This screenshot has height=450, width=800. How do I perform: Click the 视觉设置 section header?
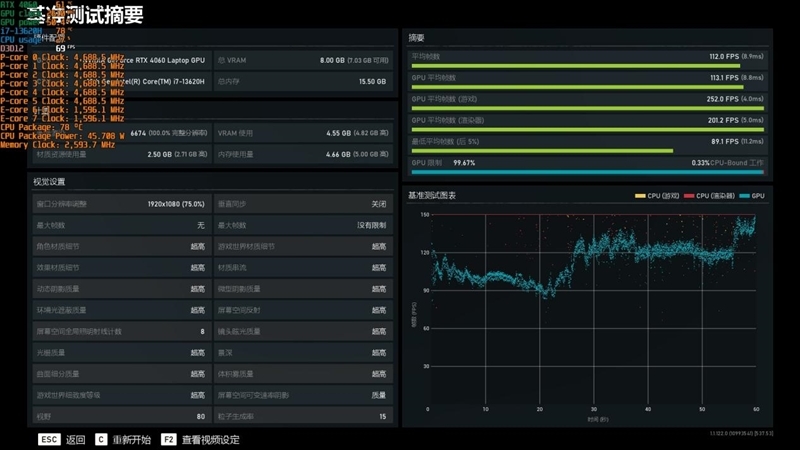49,182
